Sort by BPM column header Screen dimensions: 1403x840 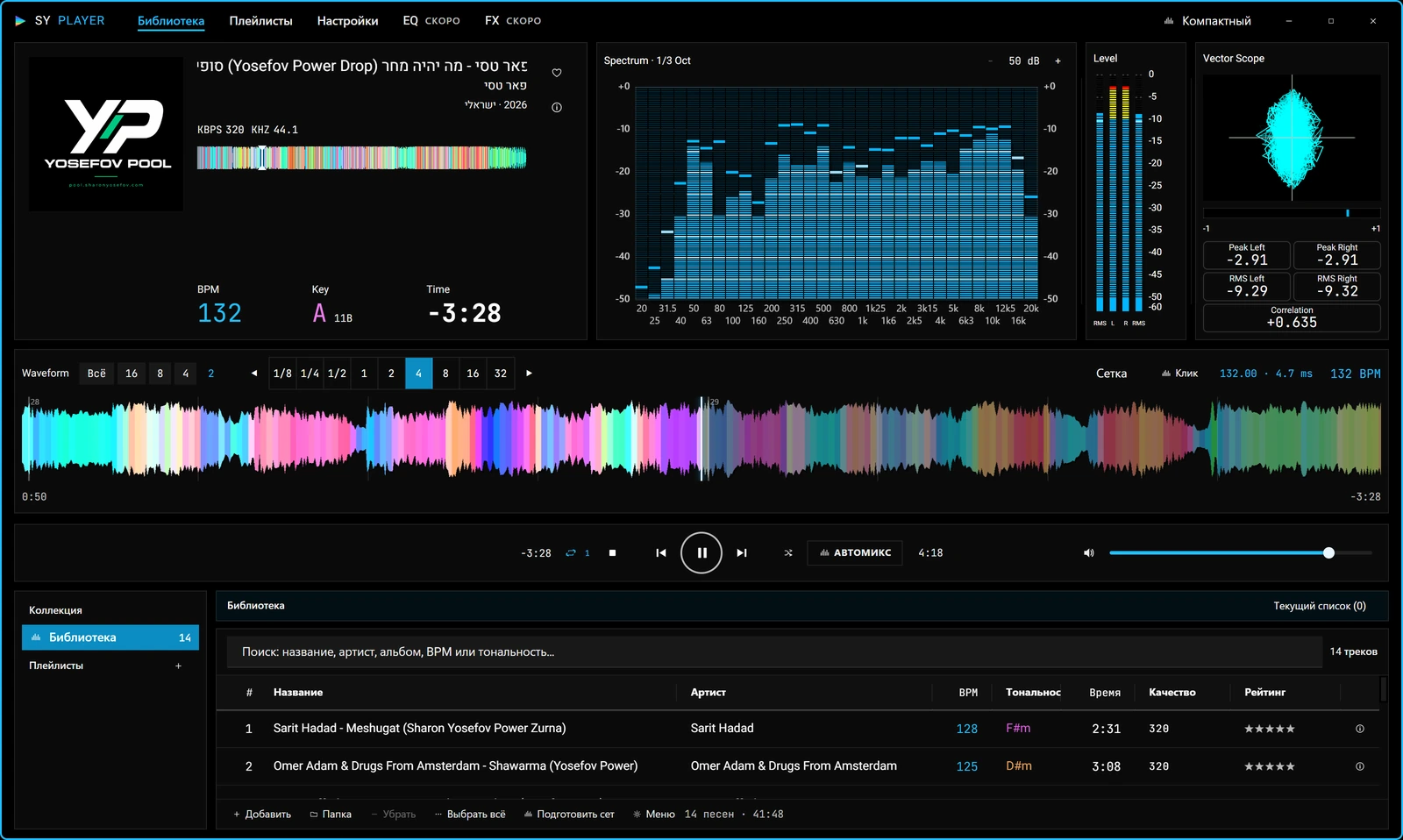[968, 693]
